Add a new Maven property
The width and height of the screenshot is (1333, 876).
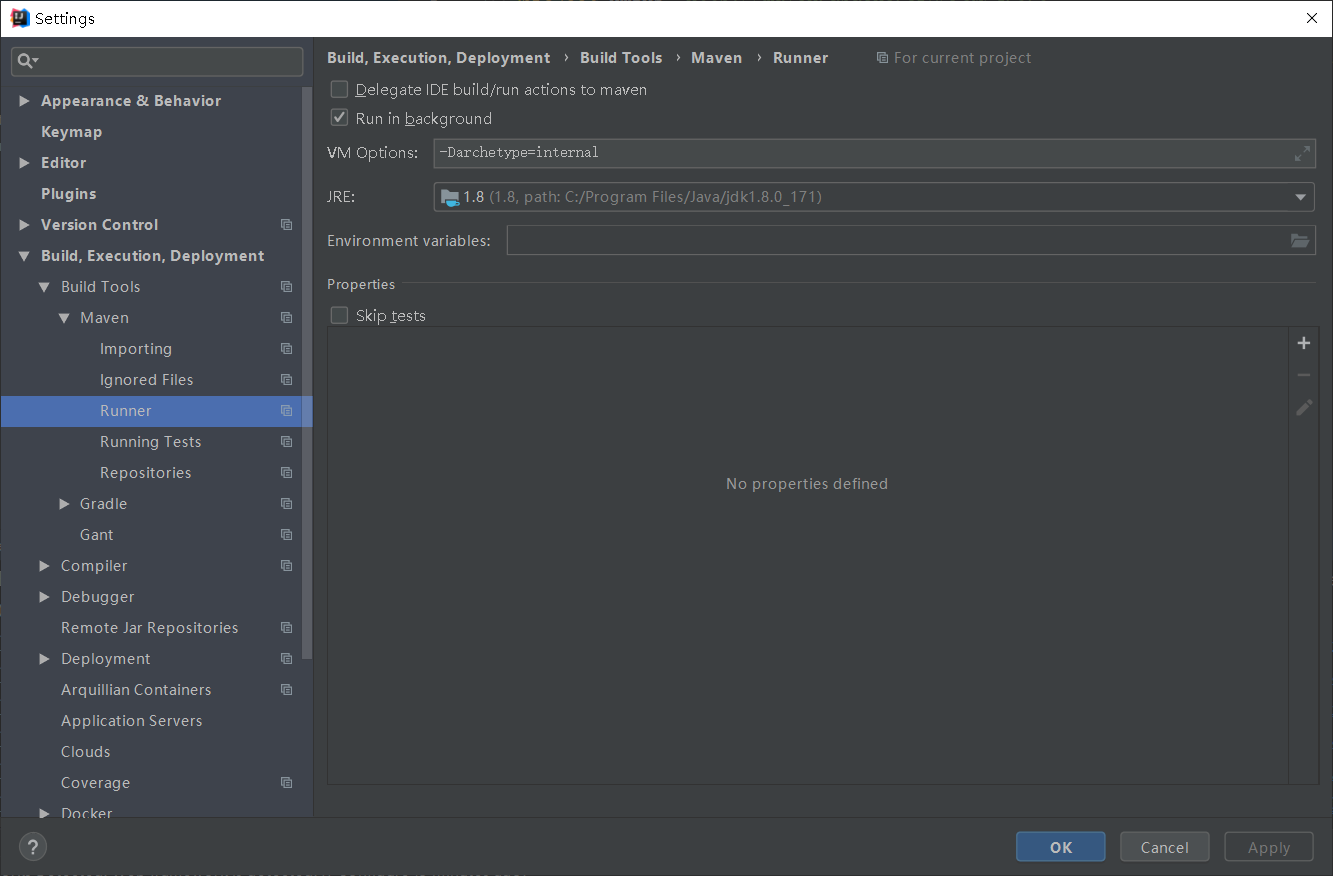(x=1303, y=342)
